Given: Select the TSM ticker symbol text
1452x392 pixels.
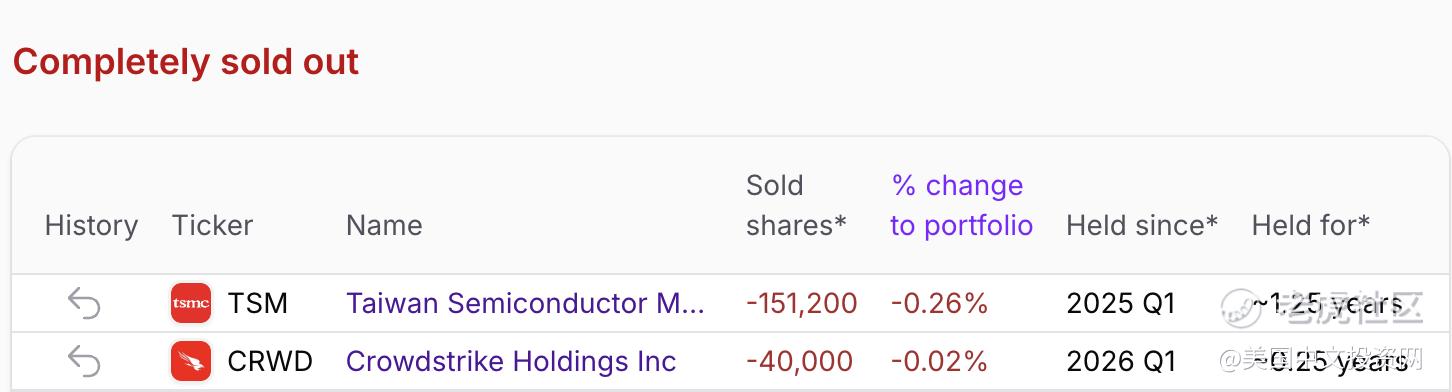Looking at the screenshot, I should [258, 303].
